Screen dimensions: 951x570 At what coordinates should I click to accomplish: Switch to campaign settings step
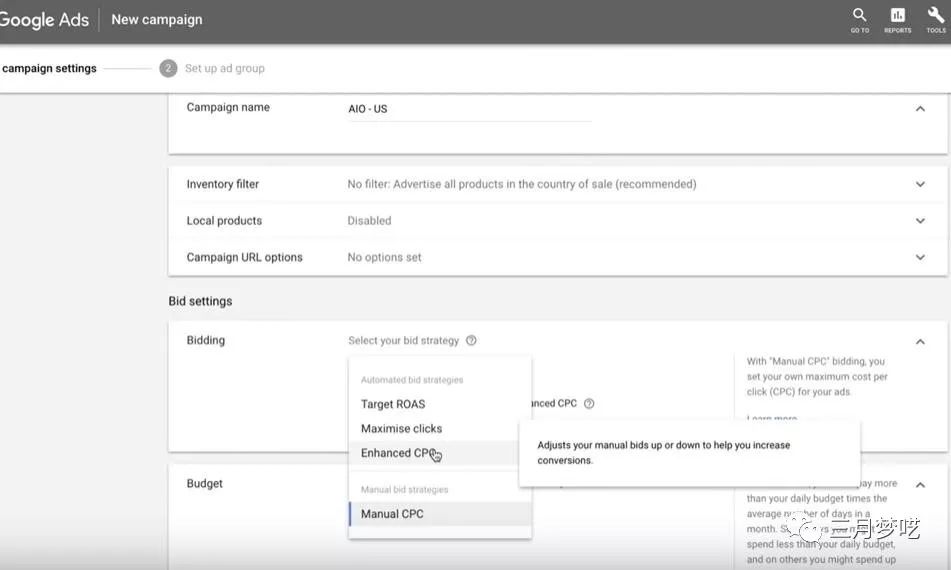coord(49,69)
